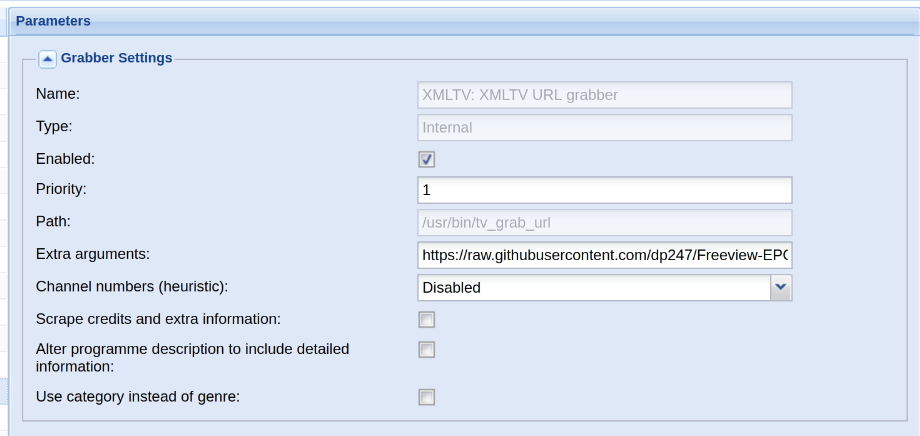Focus the Priority input field
The image size is (920, 436).
[x=604, y=190]
